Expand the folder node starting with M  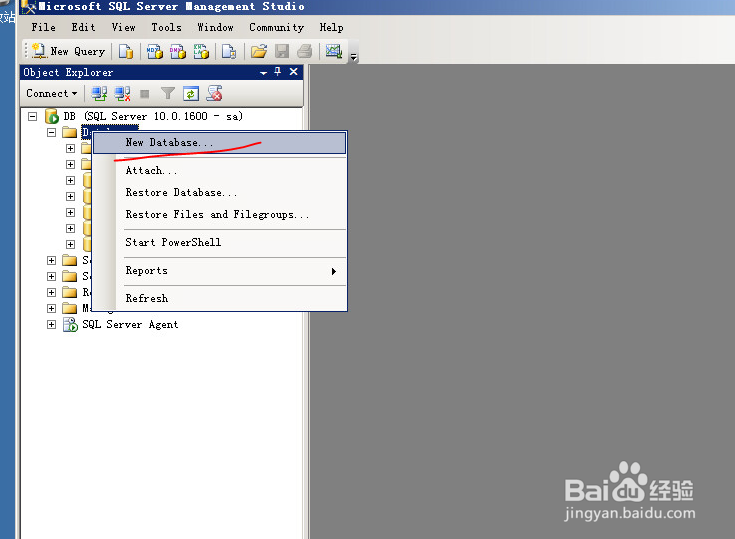(52, 308)
